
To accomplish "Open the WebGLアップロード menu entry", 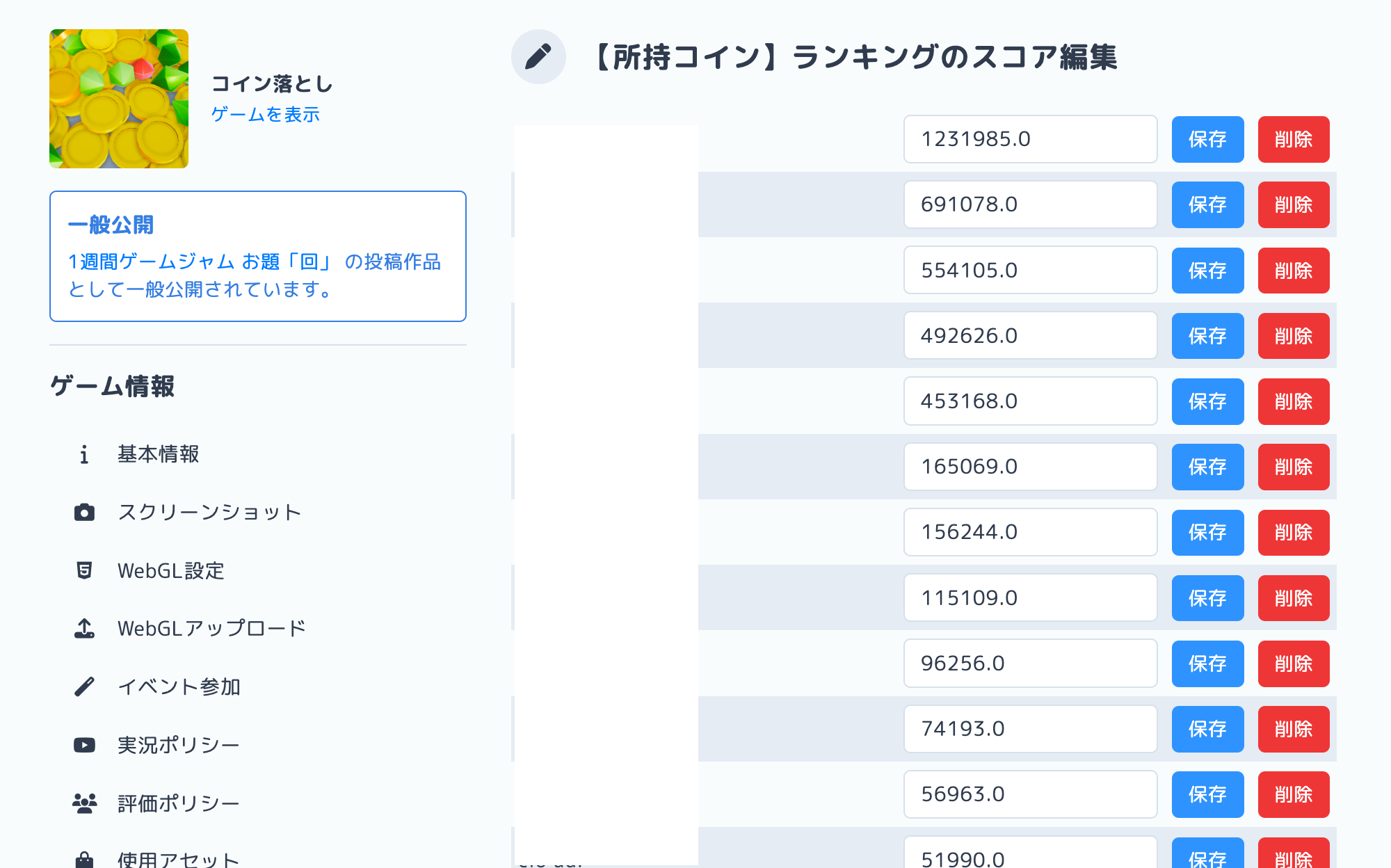I will 211,627.
